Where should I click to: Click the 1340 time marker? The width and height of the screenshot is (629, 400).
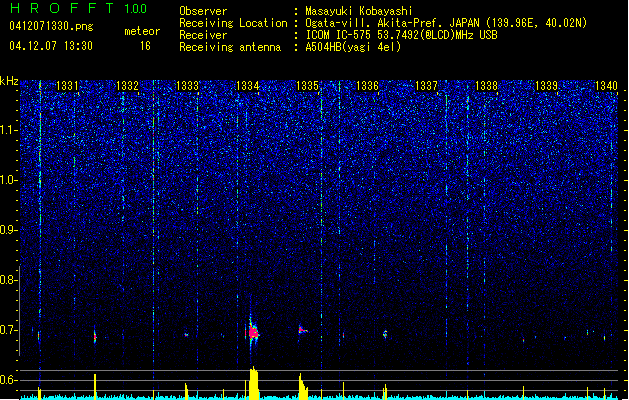point(606,86)
